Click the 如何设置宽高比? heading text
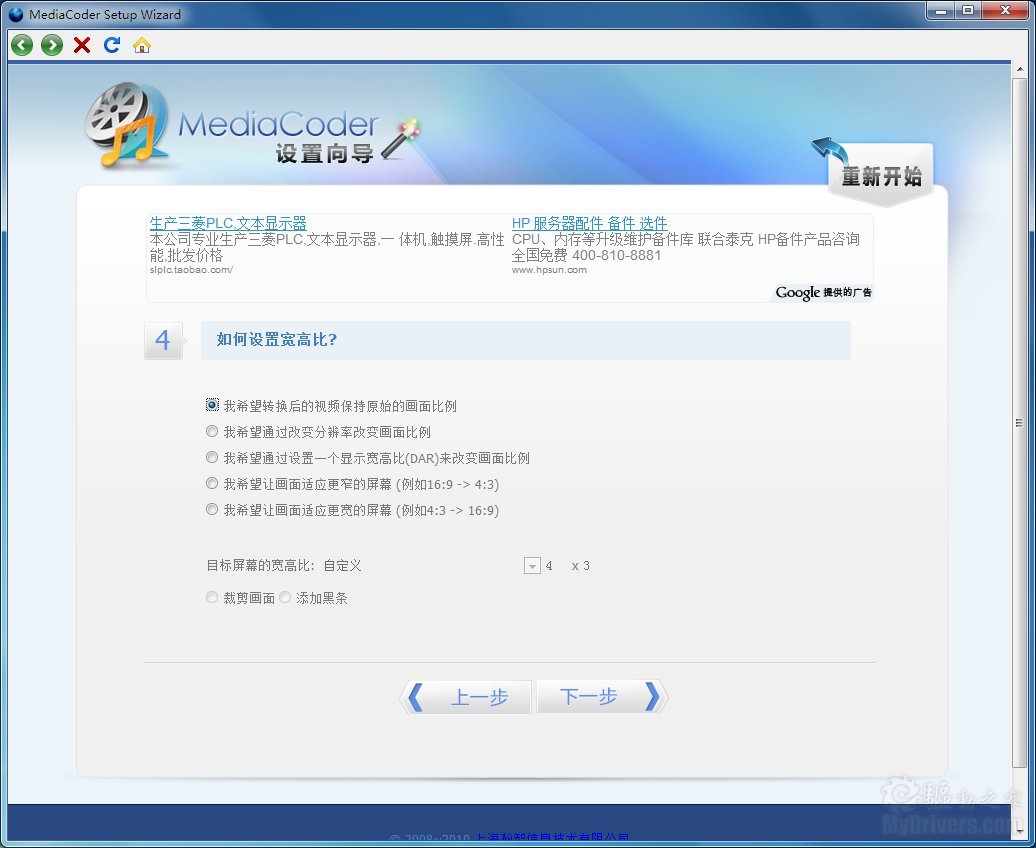This screenshot has height=848, width=1036. 277,340
